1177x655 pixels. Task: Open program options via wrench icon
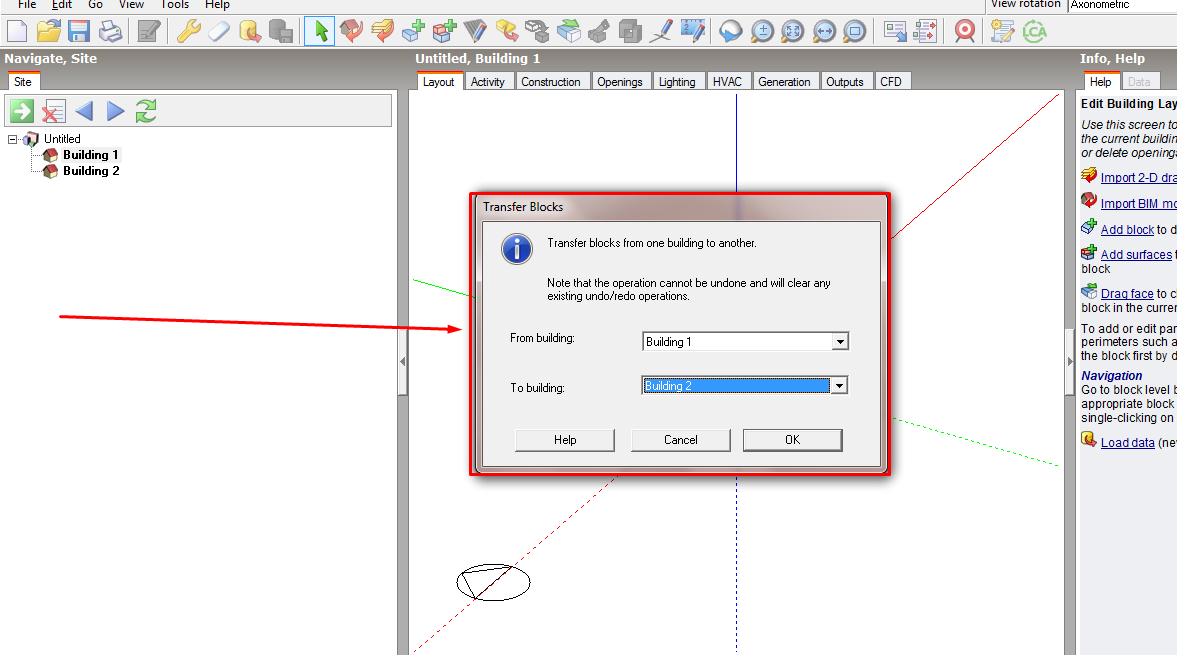coord(188,32)
